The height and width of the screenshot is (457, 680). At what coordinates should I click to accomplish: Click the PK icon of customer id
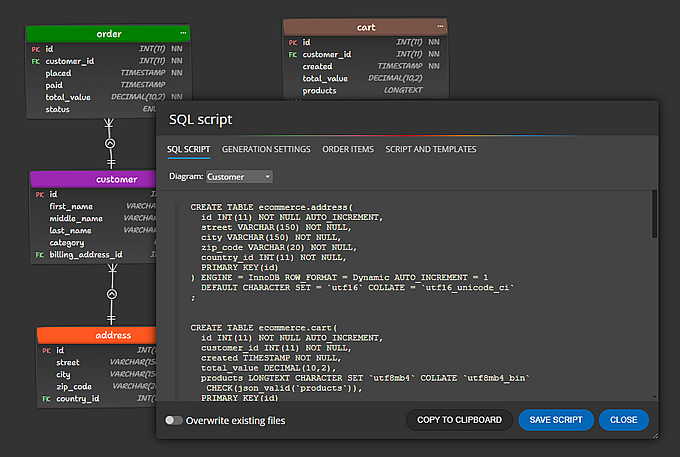(x=39, y=195)
